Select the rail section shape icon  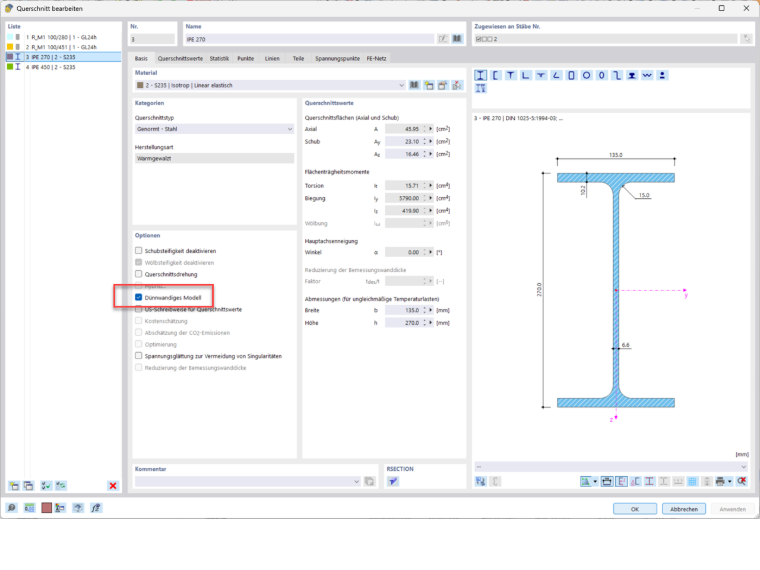pyautogui.click(x=632, y=75)
